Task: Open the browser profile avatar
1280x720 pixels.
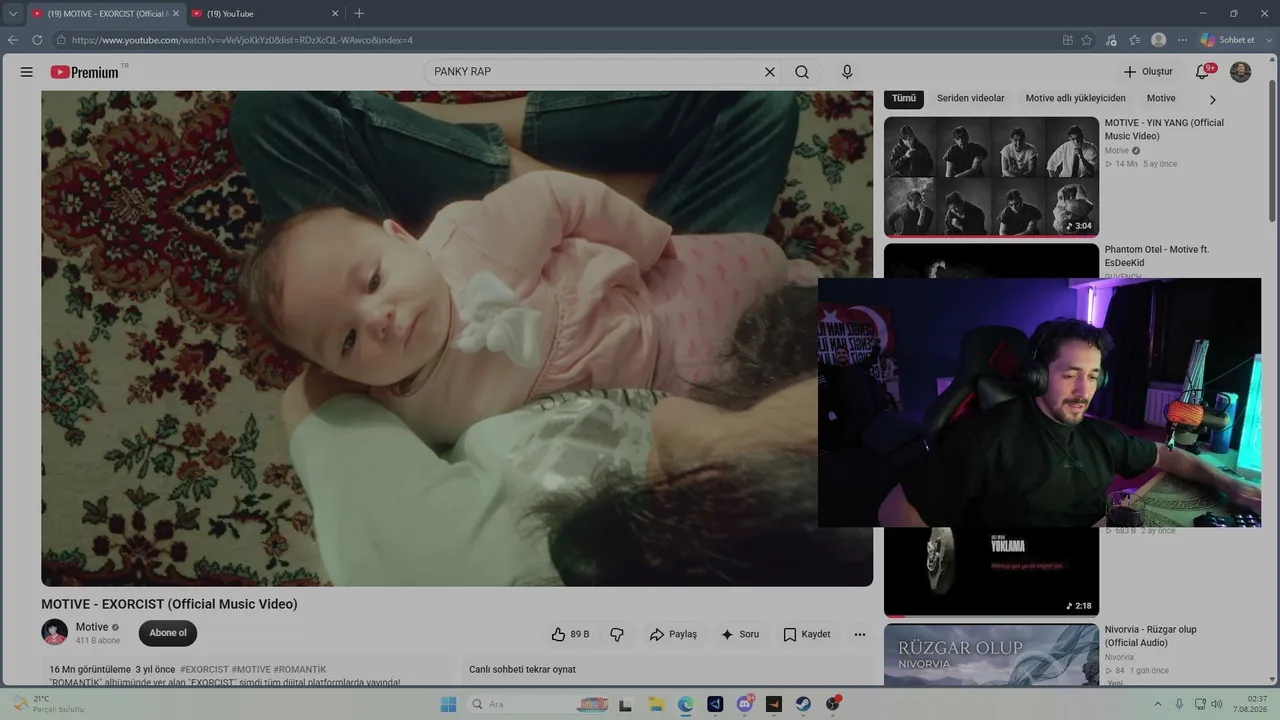Action: (1158, 40)
